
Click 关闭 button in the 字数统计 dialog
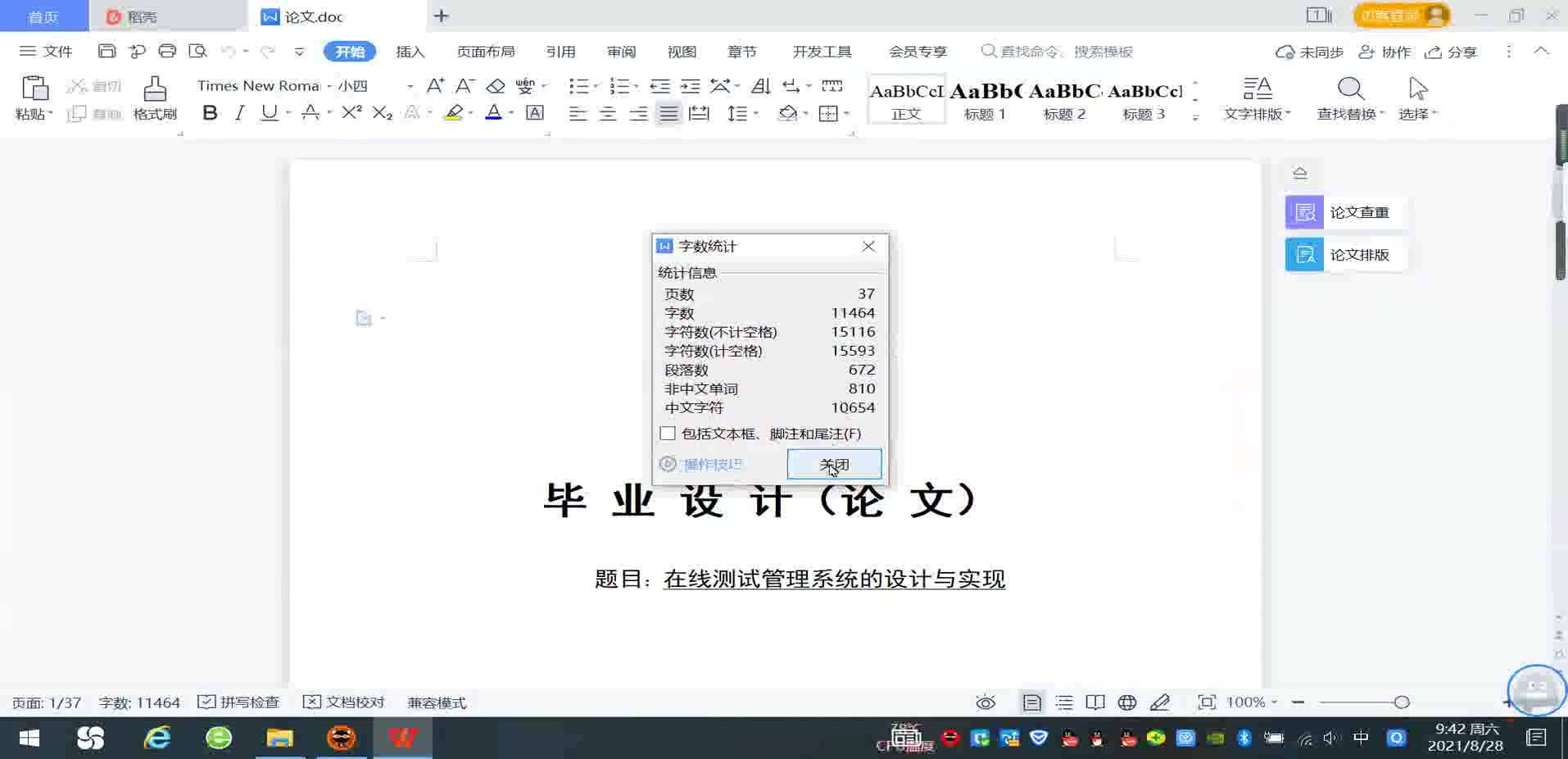tap(834, 464)
